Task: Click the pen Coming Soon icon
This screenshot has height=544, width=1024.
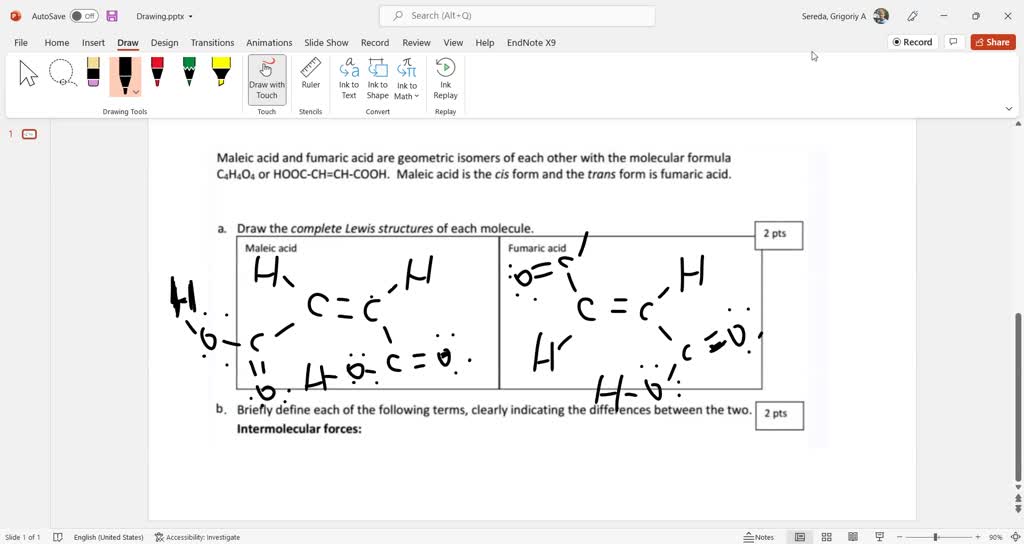Action: click(x=913, y=16)
